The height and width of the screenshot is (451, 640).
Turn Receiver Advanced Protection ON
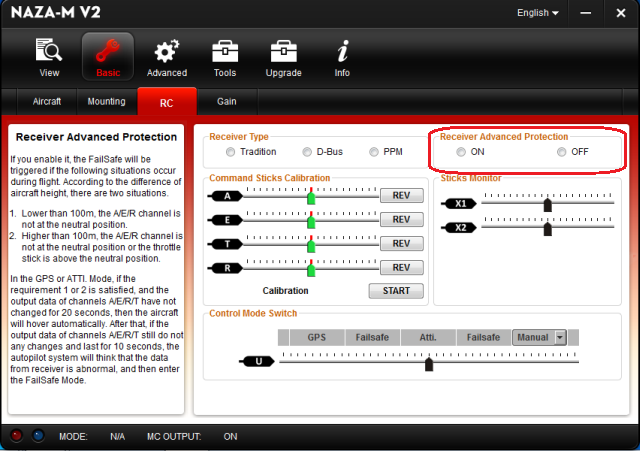tap(461, 152)
